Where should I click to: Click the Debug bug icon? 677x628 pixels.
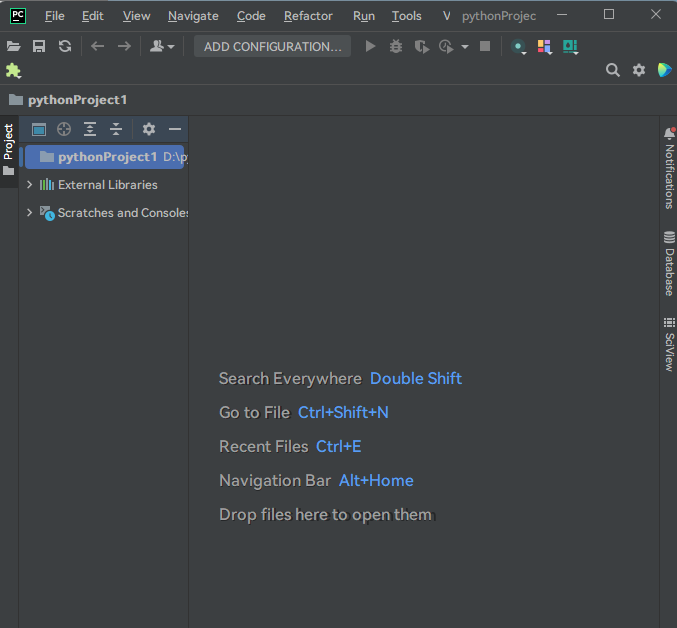(396, 46)
